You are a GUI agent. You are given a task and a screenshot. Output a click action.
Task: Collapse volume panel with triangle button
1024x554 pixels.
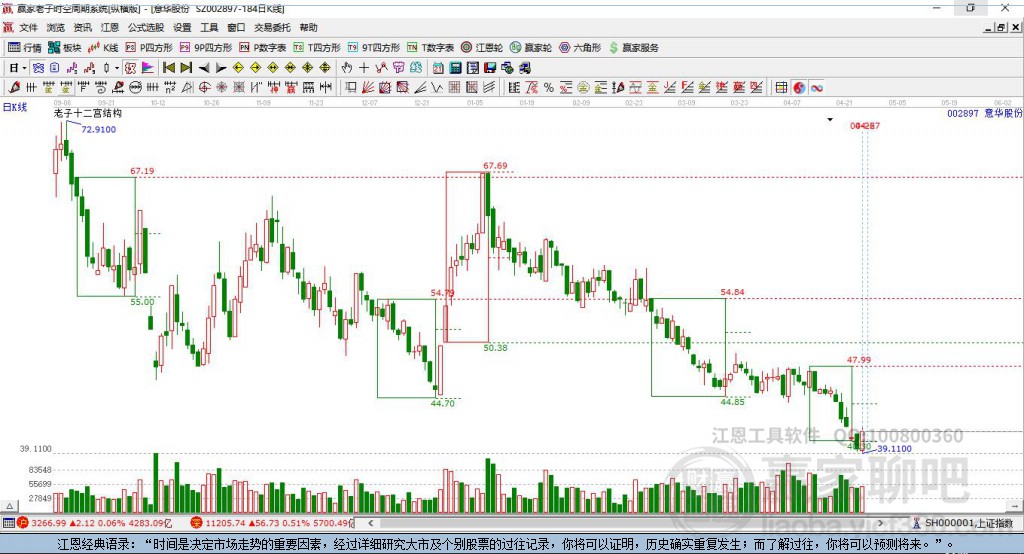[x=10, y=506]
